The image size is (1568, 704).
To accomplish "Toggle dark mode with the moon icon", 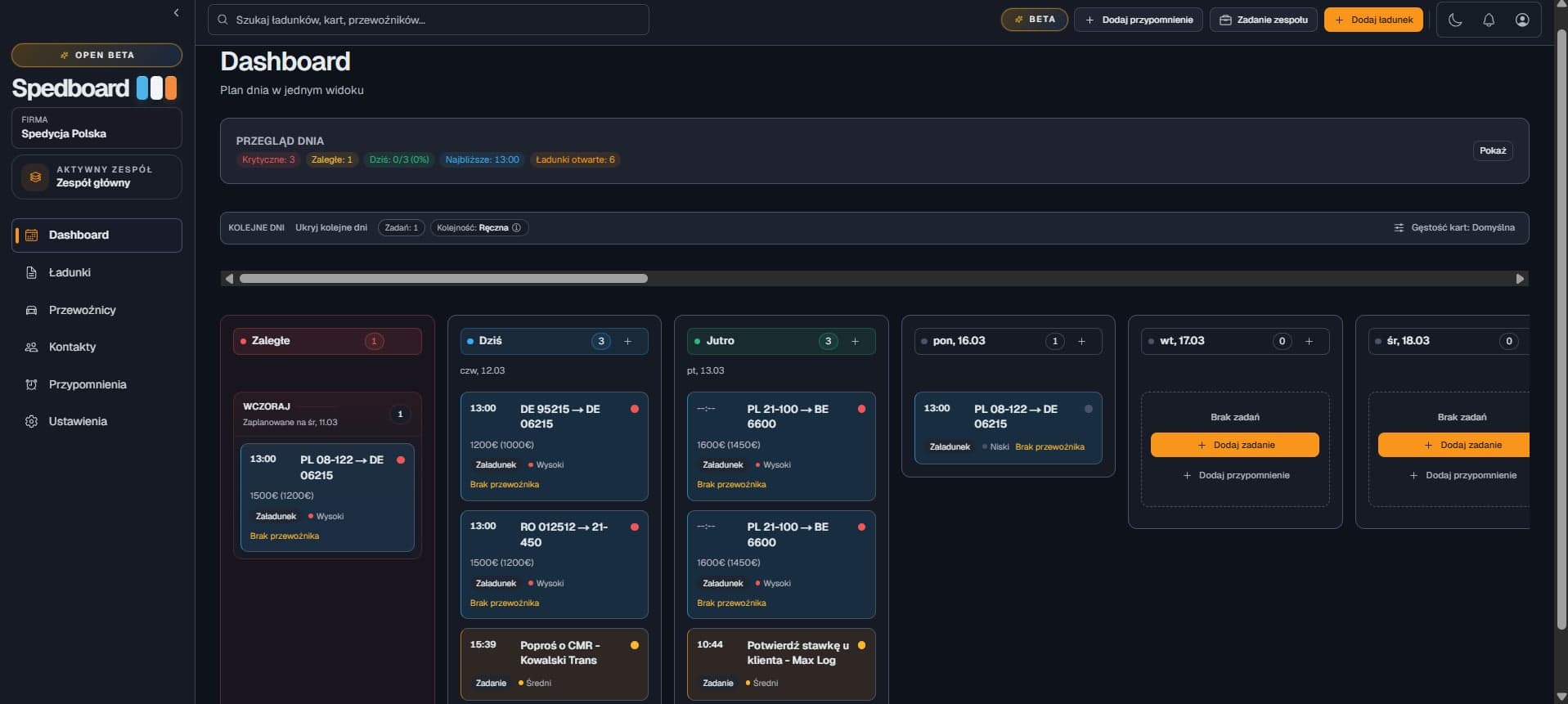I will (x=1455, y=20).
